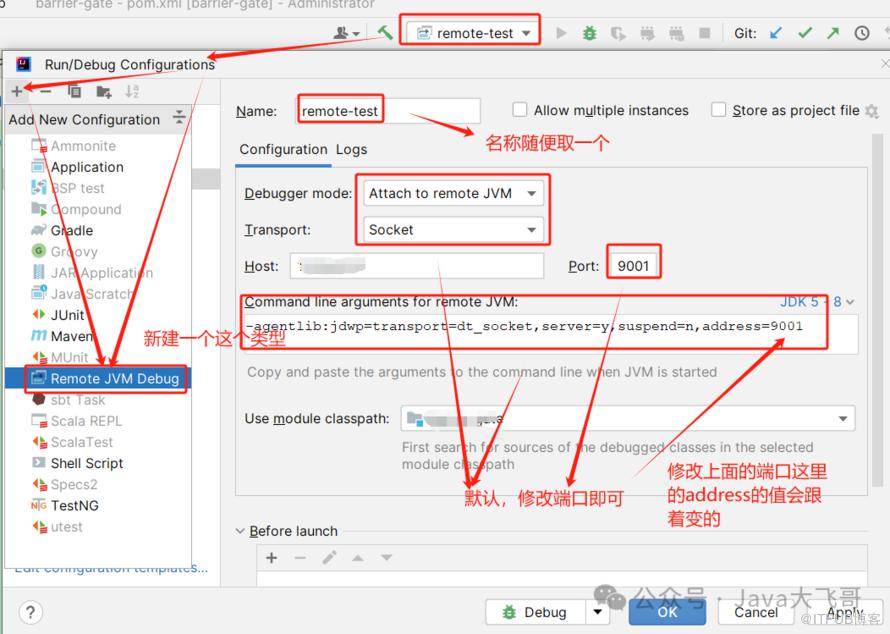Switch to the Logs tab

click(351, 149)
